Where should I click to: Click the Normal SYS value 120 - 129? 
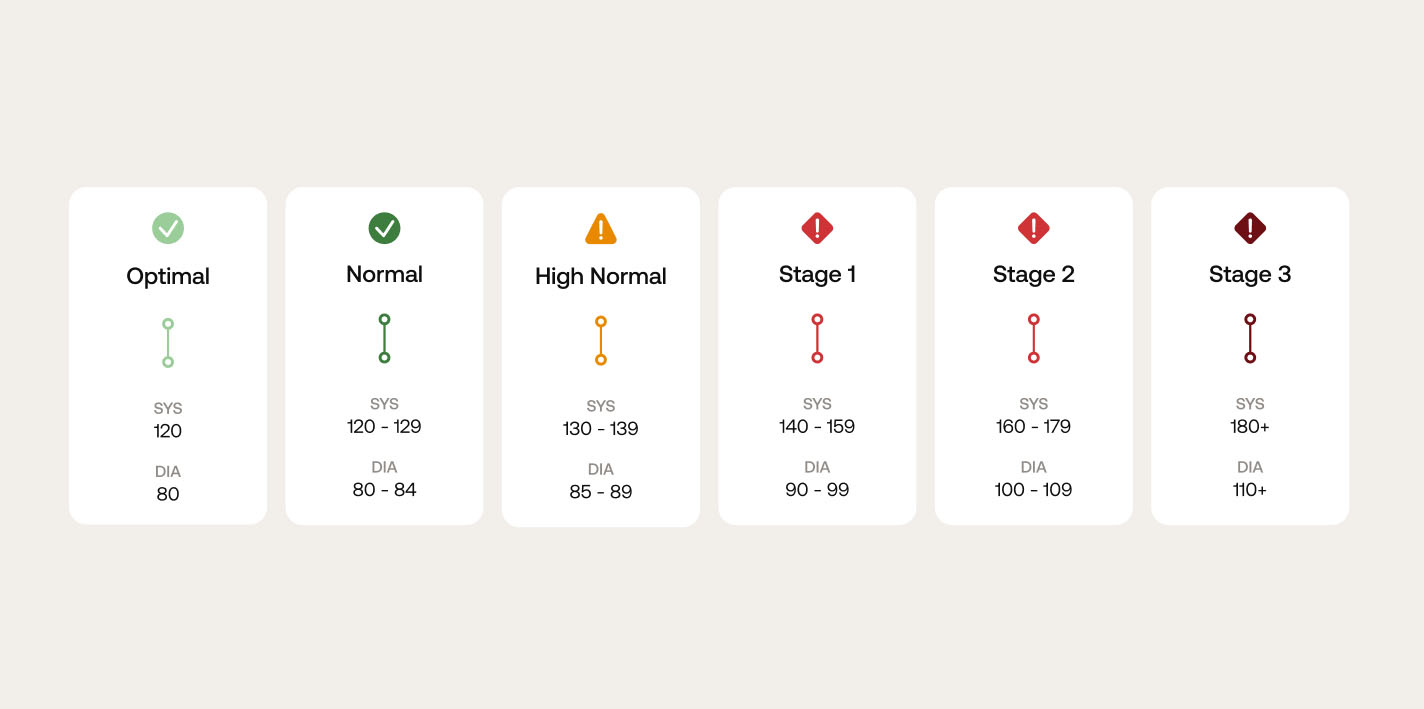pyautogui.click(x=384, y=427)
